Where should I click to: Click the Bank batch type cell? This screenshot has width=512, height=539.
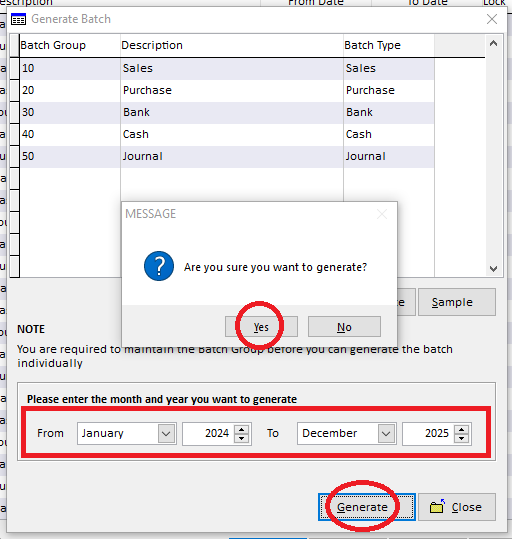389,112
